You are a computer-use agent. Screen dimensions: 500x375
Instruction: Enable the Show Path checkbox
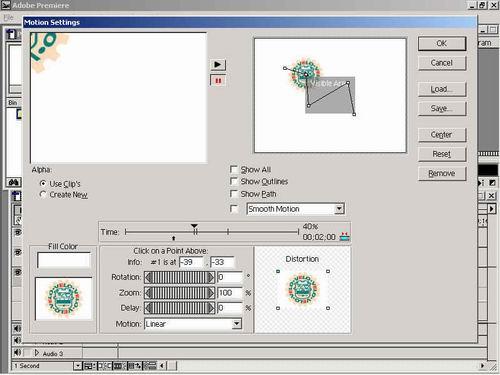234,194
